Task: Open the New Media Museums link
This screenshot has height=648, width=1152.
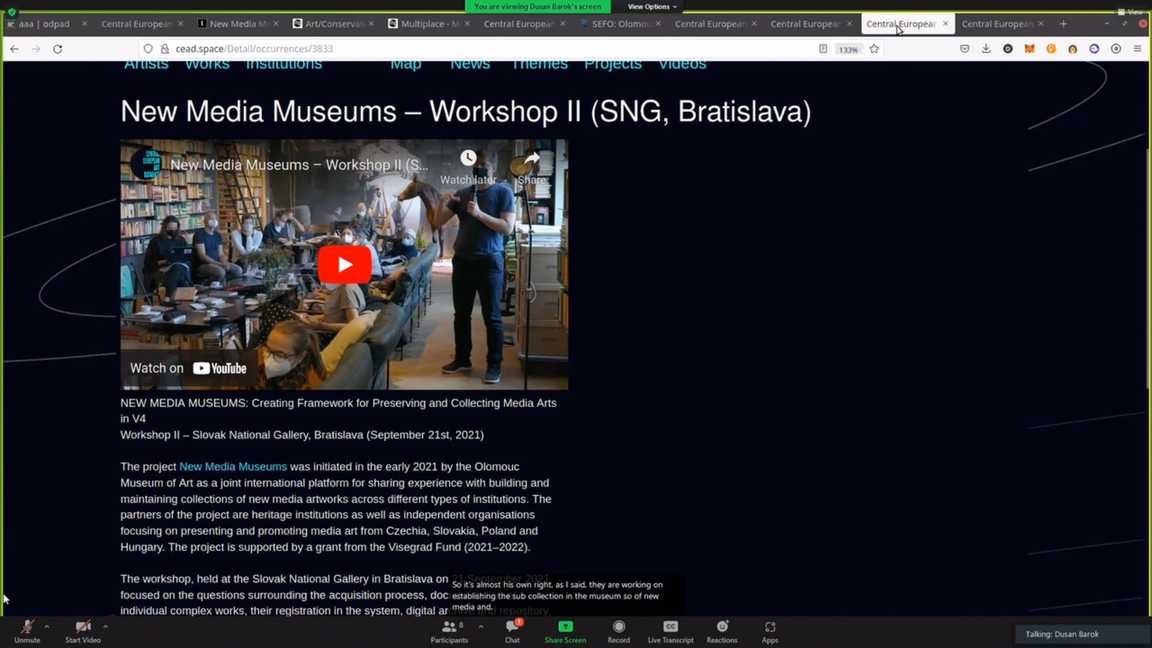Action: tap(233, 467)
